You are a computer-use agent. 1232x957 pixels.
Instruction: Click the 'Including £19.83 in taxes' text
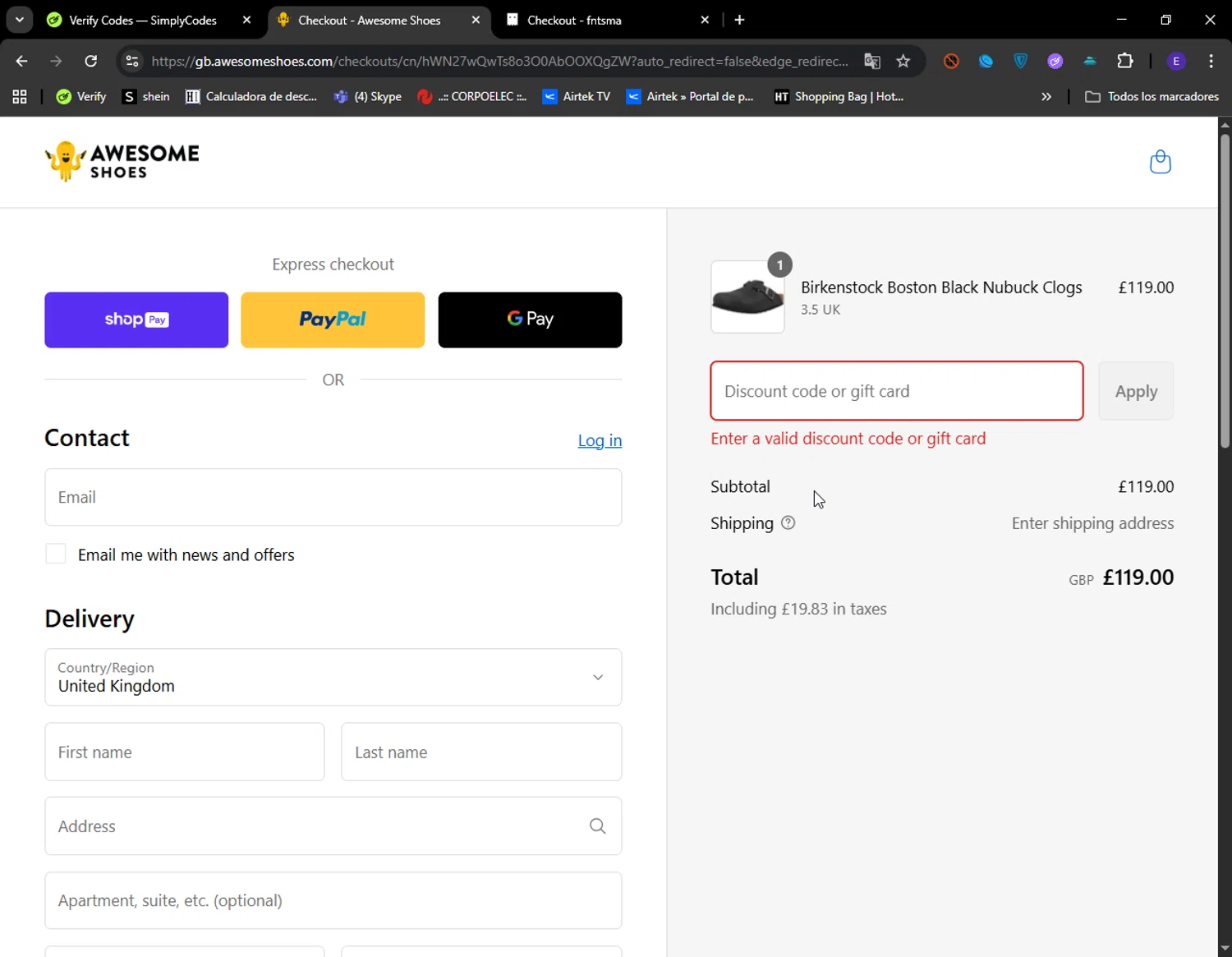(798, 609)
